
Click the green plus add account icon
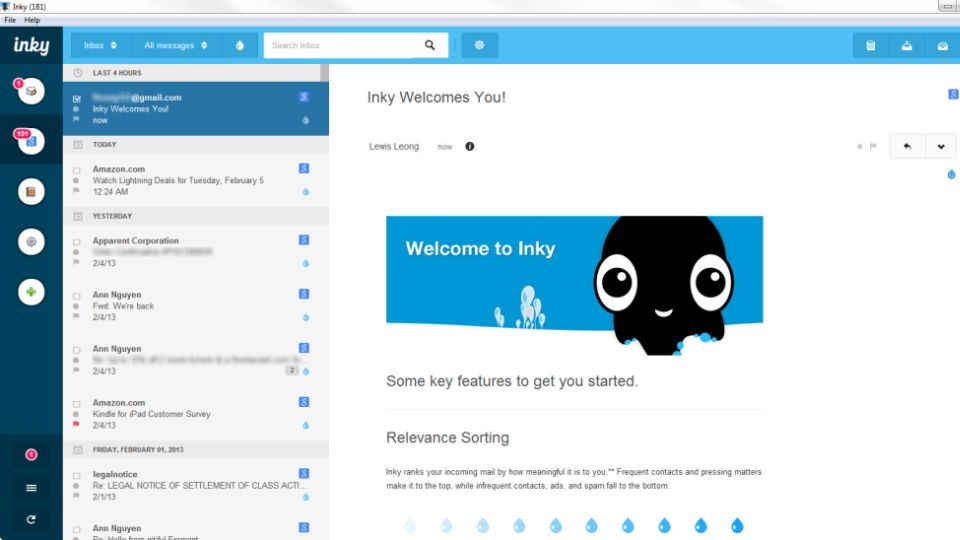click(x=31, y=292)
